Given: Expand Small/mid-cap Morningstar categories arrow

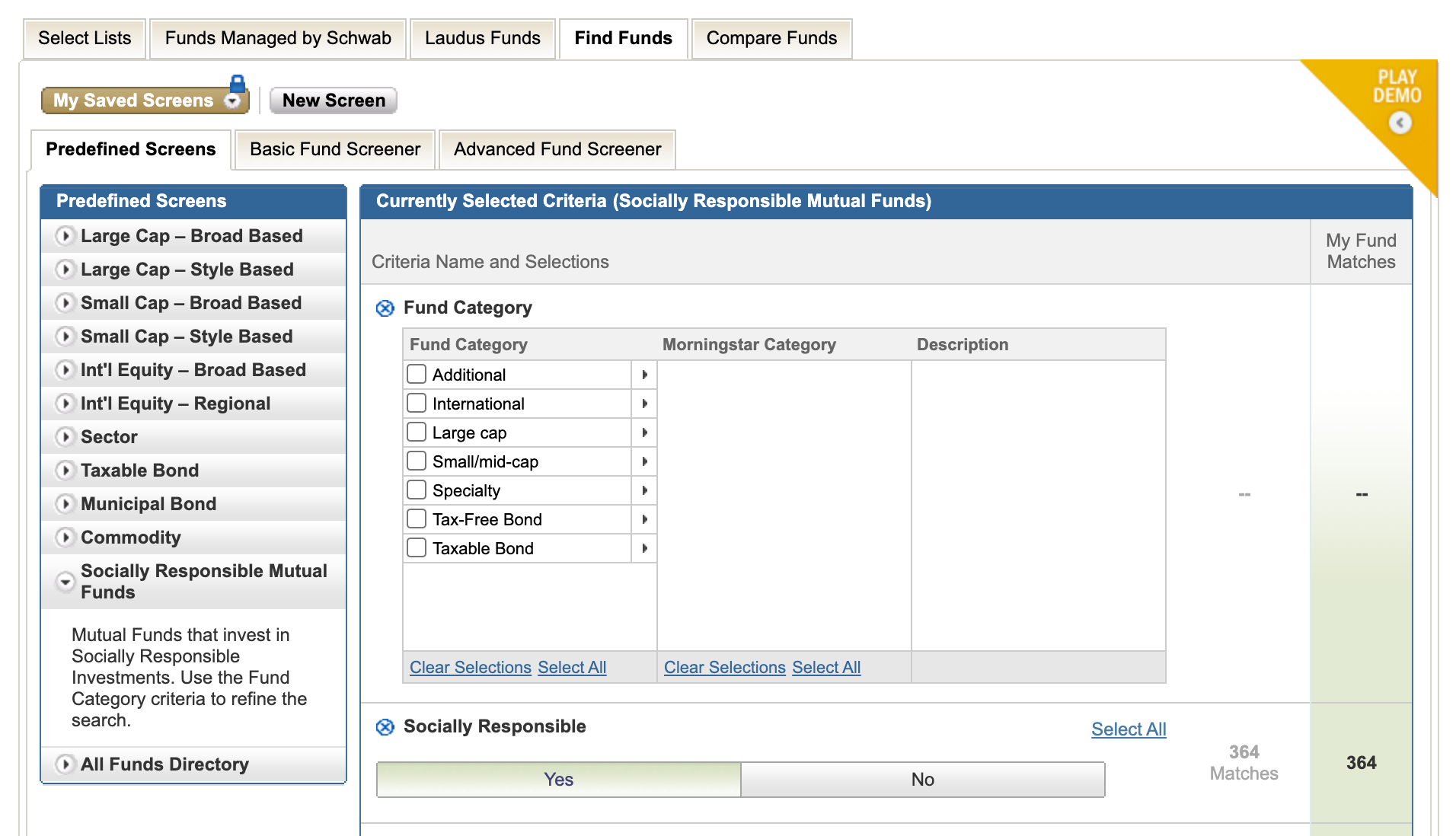Looking at the screenshot, I should 644,461.
